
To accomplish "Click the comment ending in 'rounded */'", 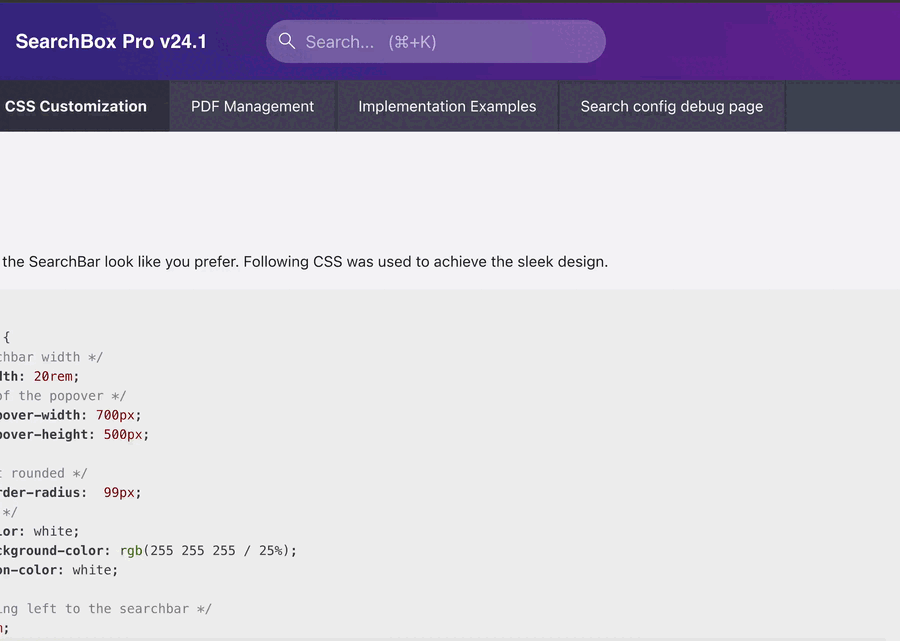I will tap(44, 473).
